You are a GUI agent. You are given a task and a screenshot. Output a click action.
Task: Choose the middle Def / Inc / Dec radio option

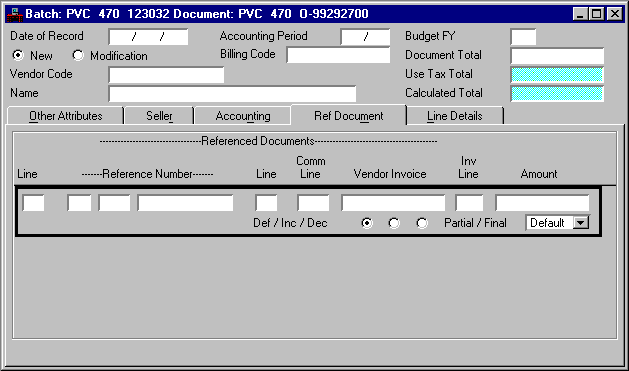(x=394, y=223)
